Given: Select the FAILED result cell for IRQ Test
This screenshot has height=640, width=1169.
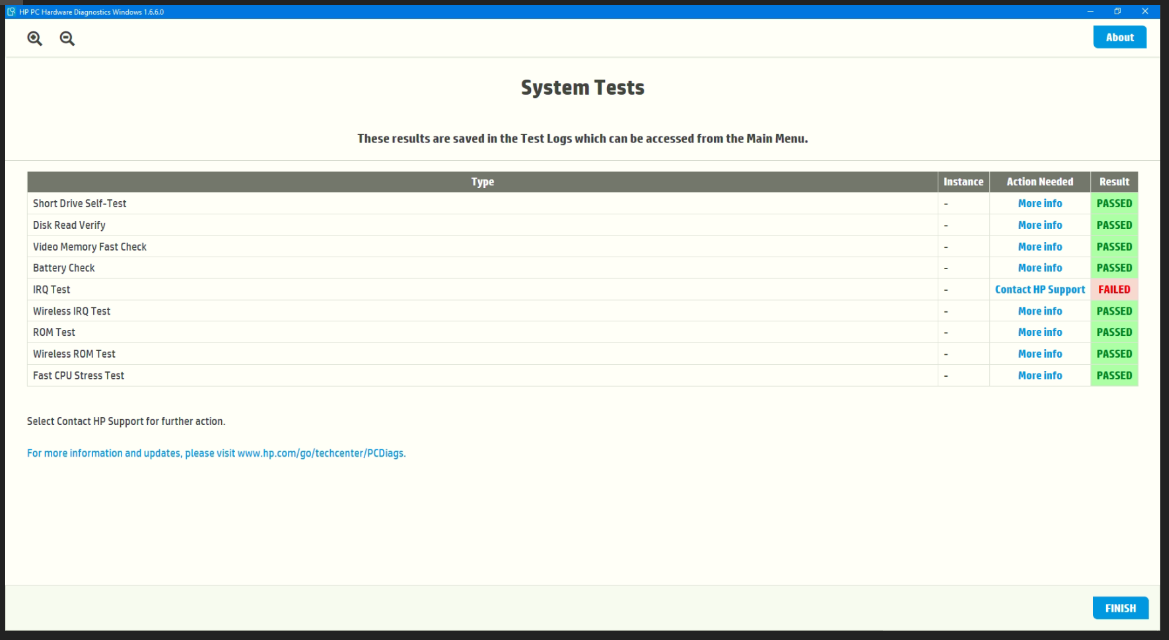Looking at the screenshot, I should click(x=1114, y=289).
